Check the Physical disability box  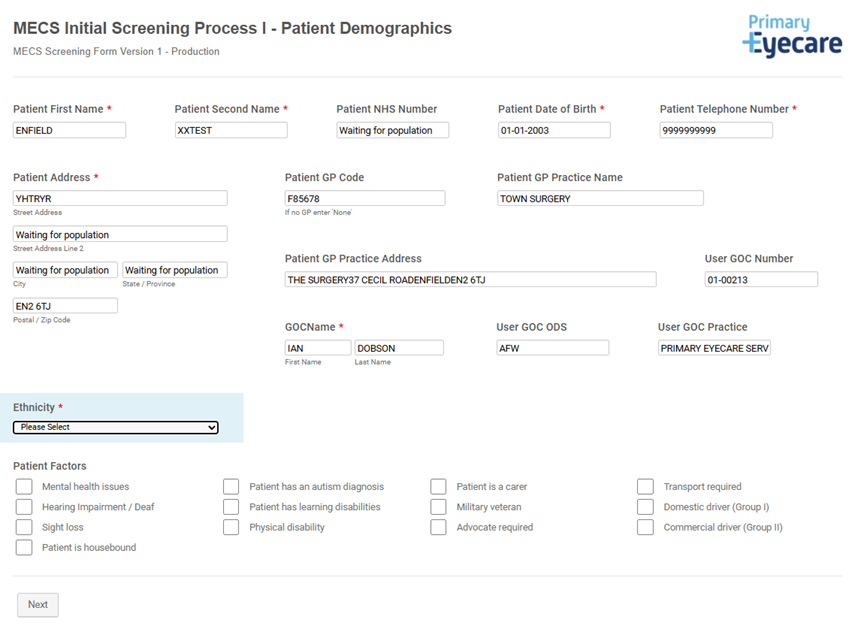[x=231, y=527]
